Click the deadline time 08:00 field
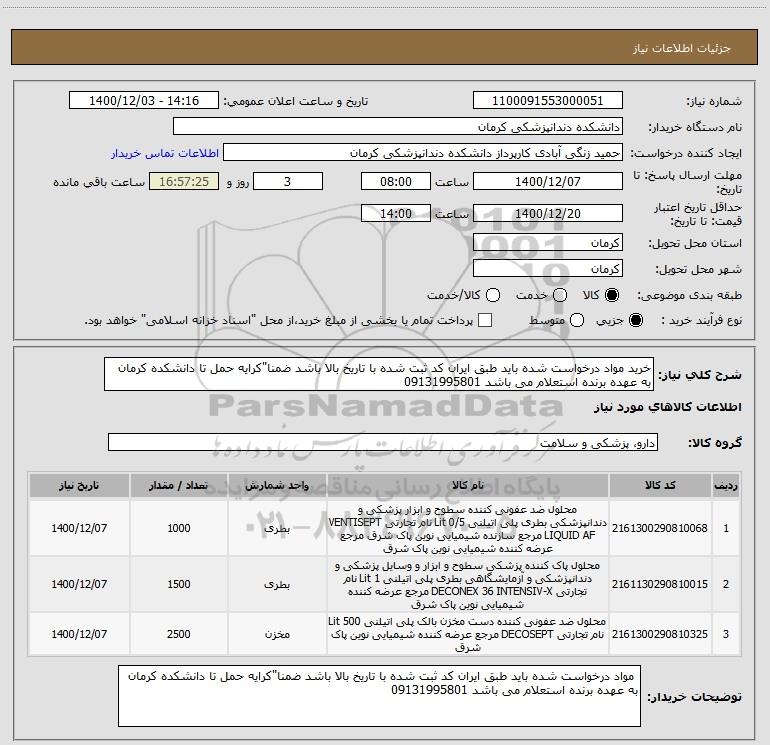 396,181
